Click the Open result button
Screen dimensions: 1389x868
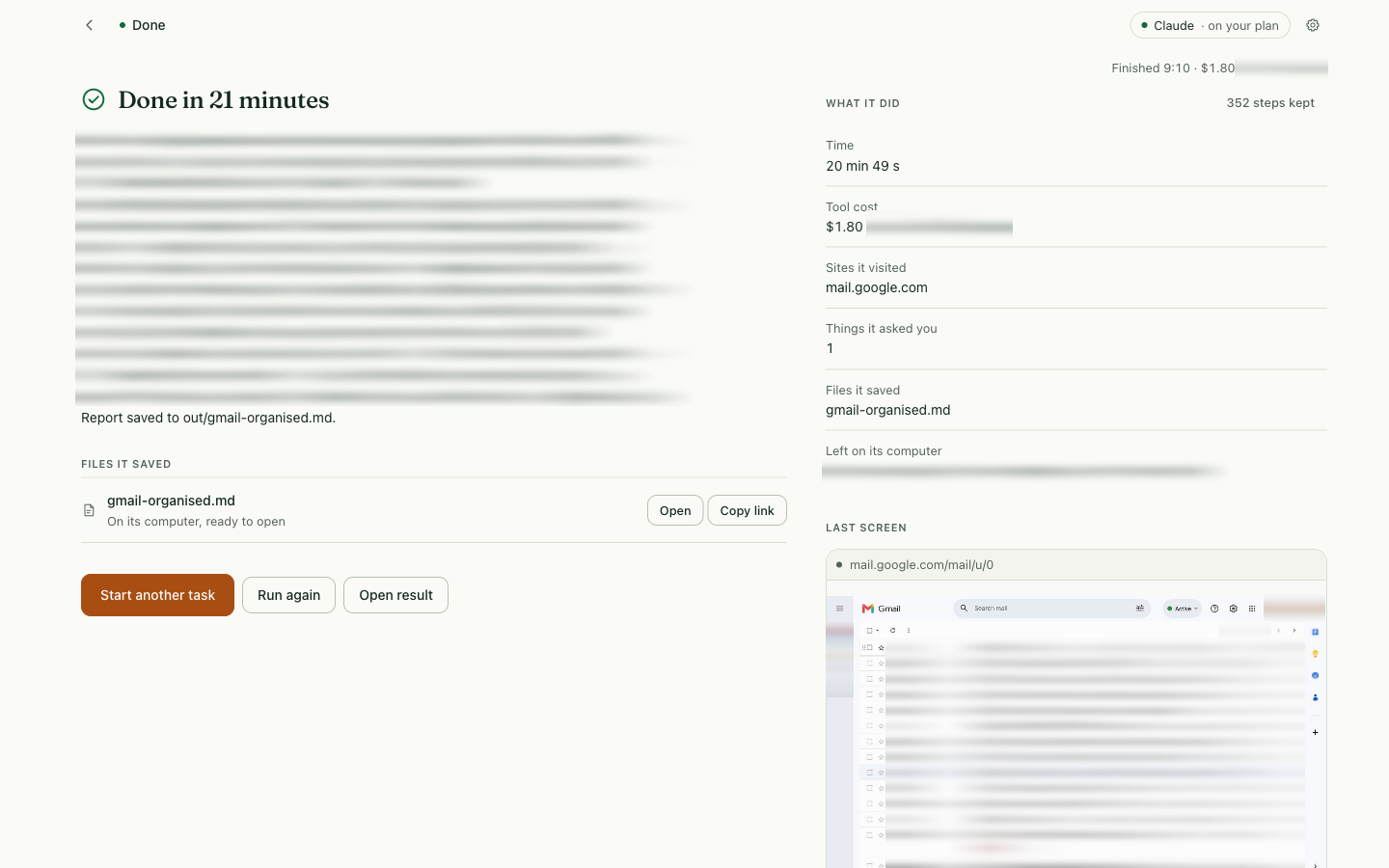click(395, 595)
